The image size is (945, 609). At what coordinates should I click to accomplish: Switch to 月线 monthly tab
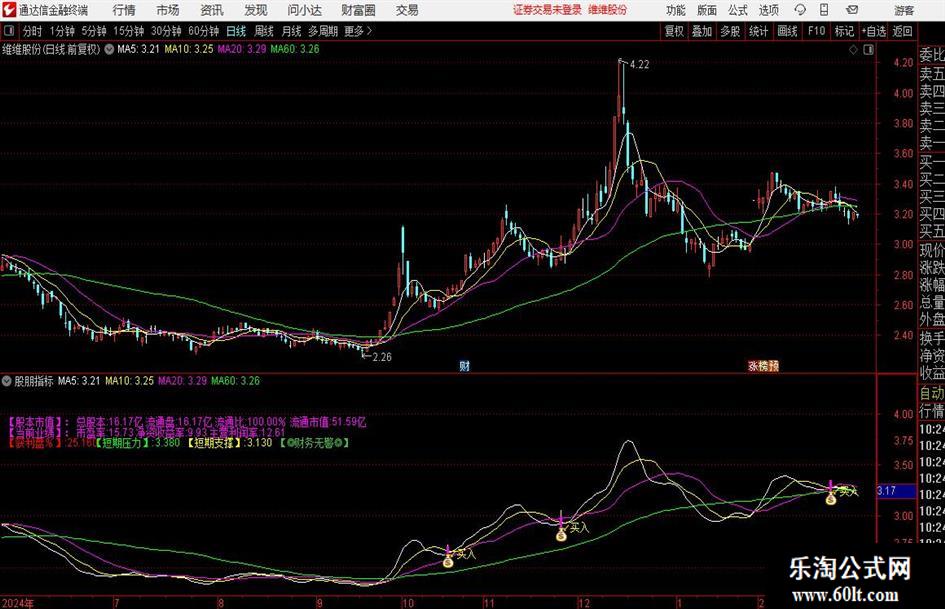(x=292, y=31)
